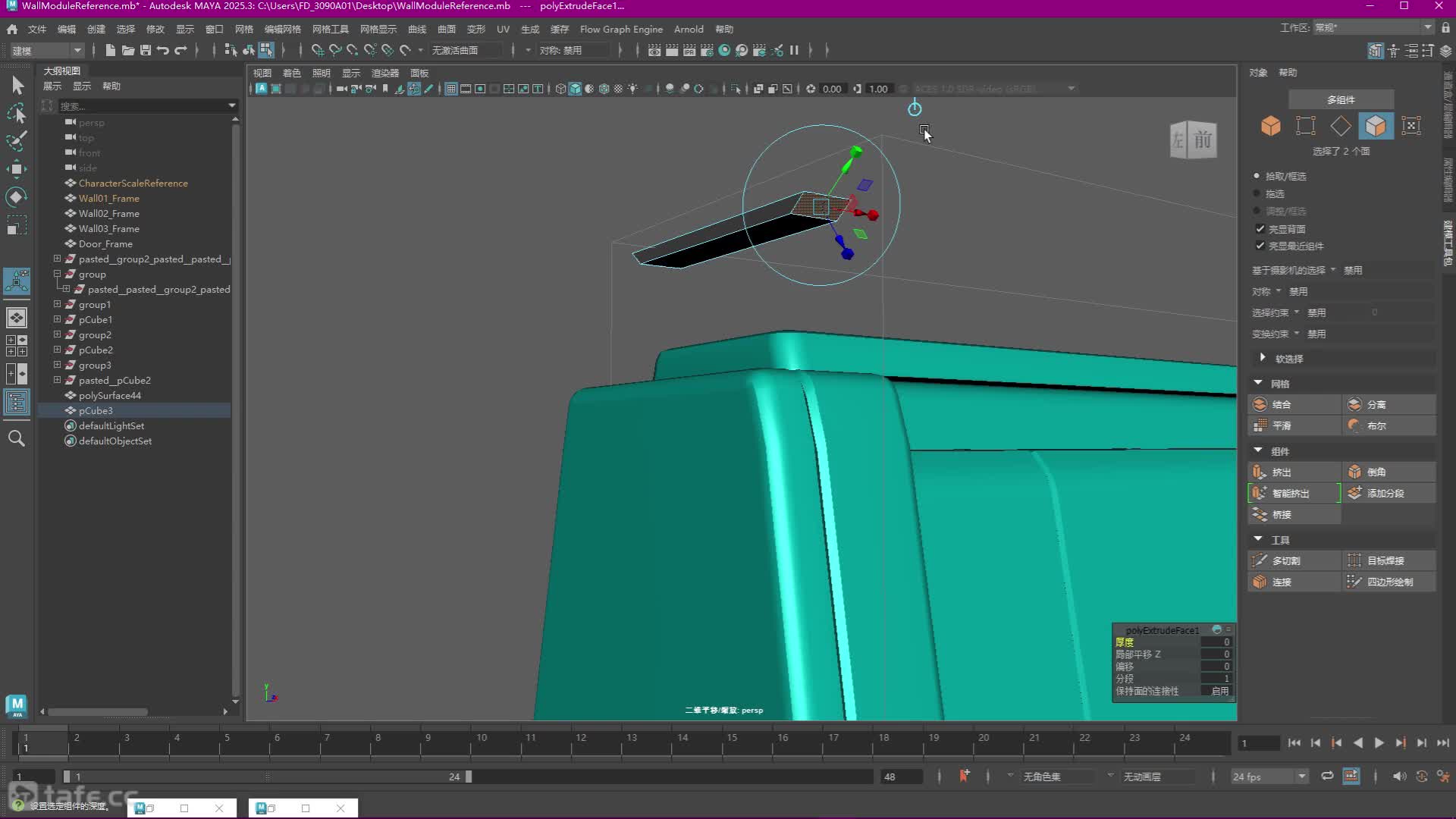Expand group1 in the outliner

pyautogui.click(x=57, y=304)
